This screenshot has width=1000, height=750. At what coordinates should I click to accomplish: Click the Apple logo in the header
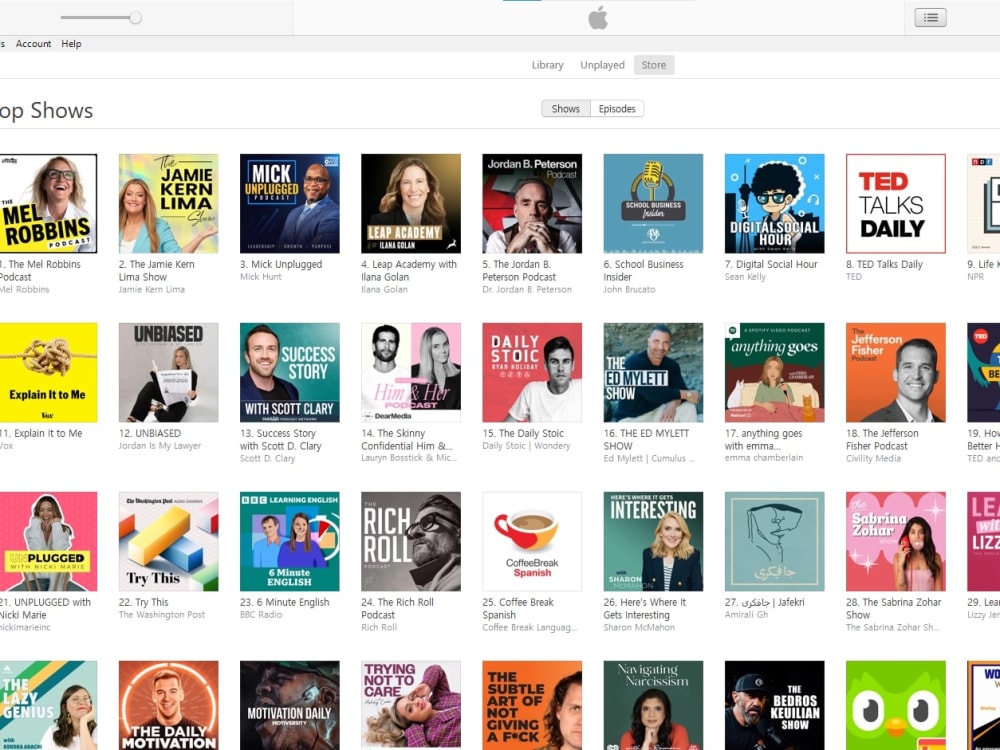[598, 18]
